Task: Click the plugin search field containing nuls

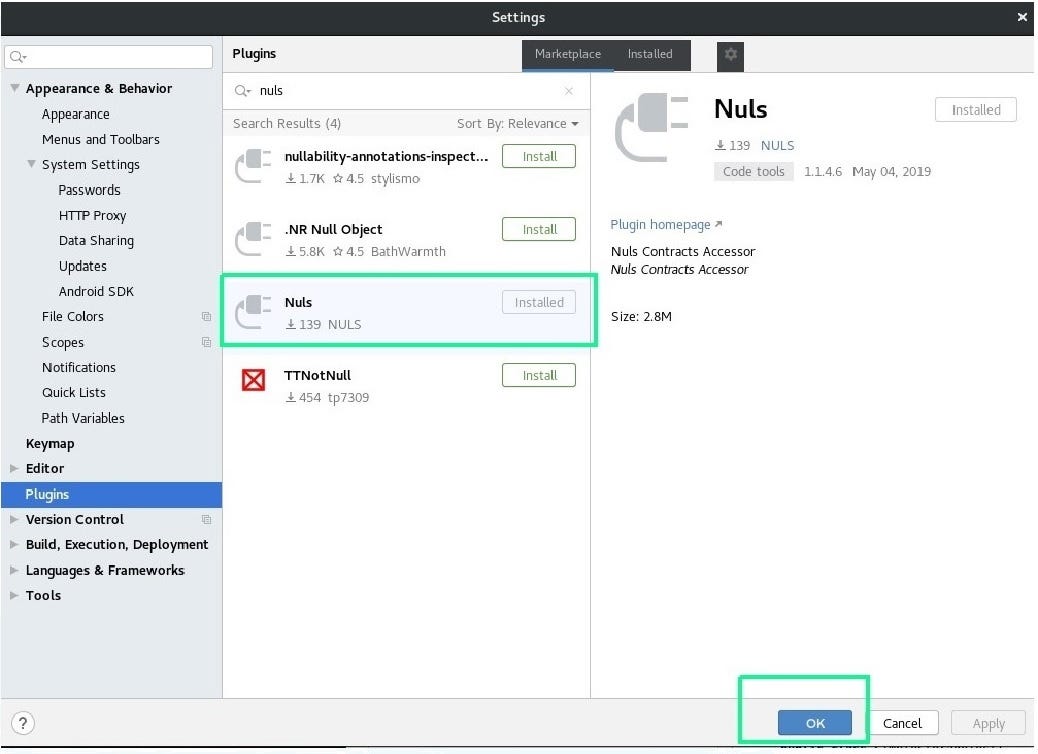Action: (406, 91)
